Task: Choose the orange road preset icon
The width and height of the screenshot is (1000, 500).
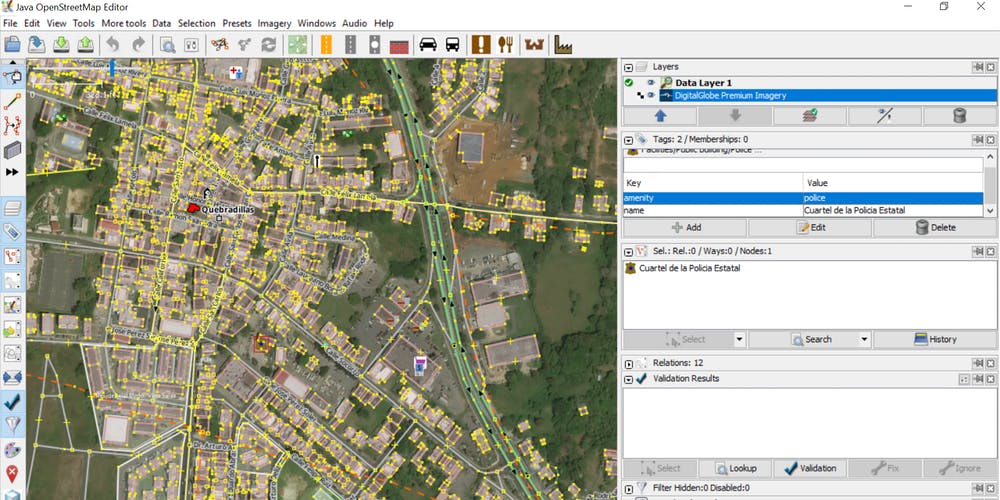Action: coord(326,44)
